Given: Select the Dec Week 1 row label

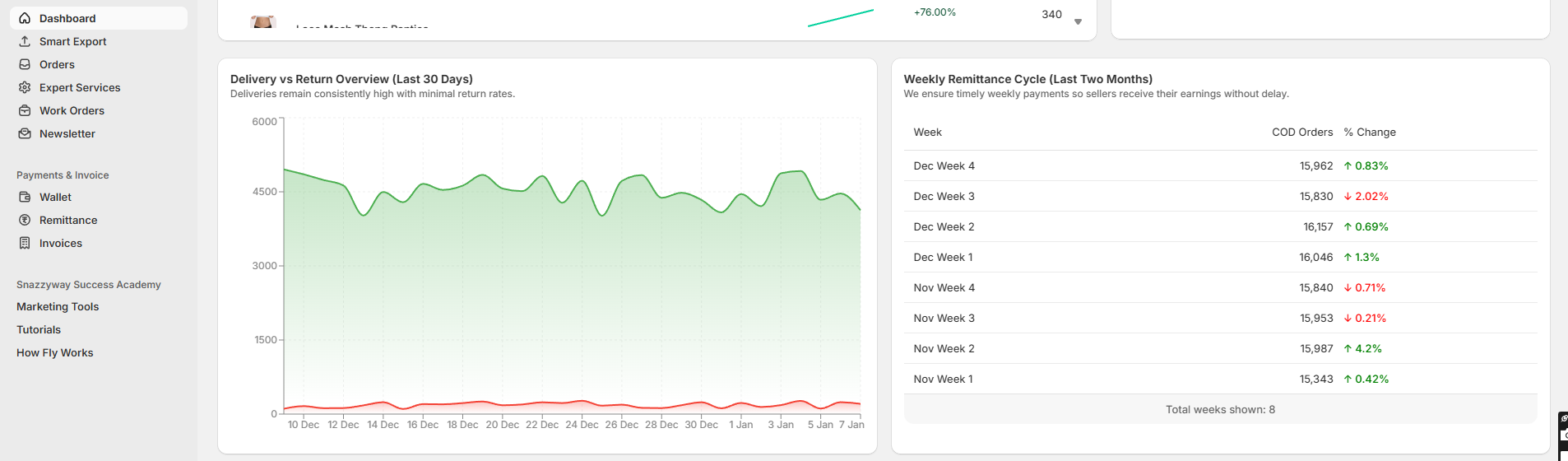Looking at the screenshot, I should tap(943, 257).
